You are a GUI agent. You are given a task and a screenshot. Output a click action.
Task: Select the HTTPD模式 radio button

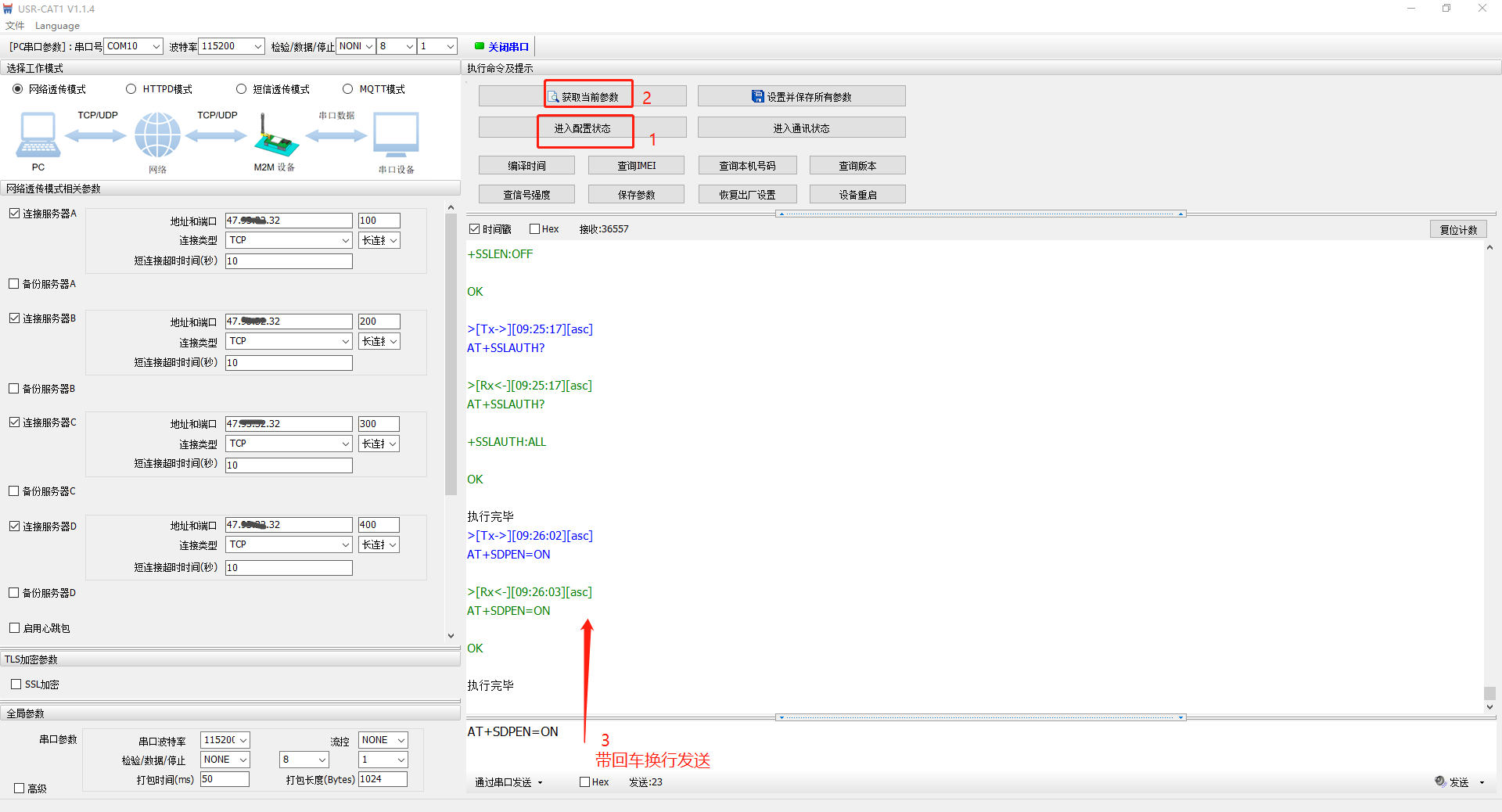pos(131,89)
